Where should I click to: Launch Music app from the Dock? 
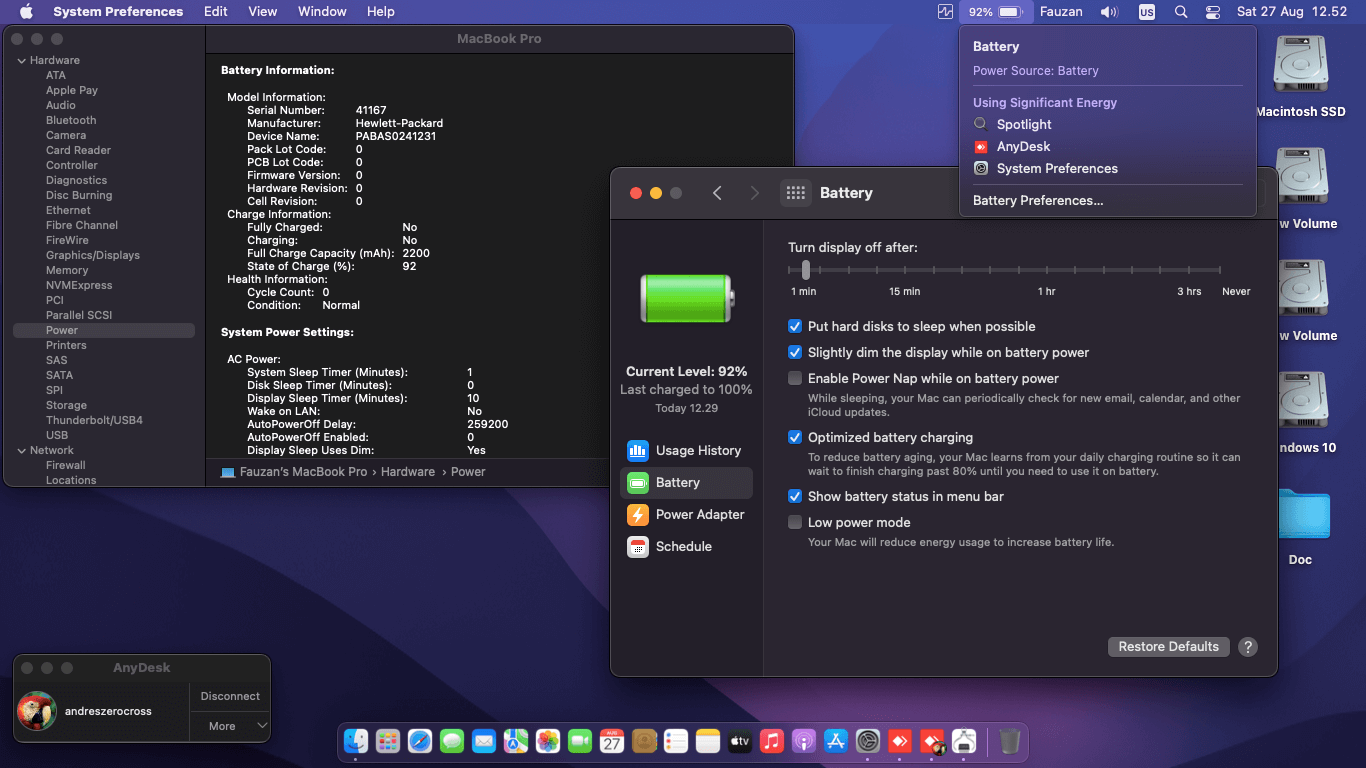pyautogui.click(x=771, y=741)
